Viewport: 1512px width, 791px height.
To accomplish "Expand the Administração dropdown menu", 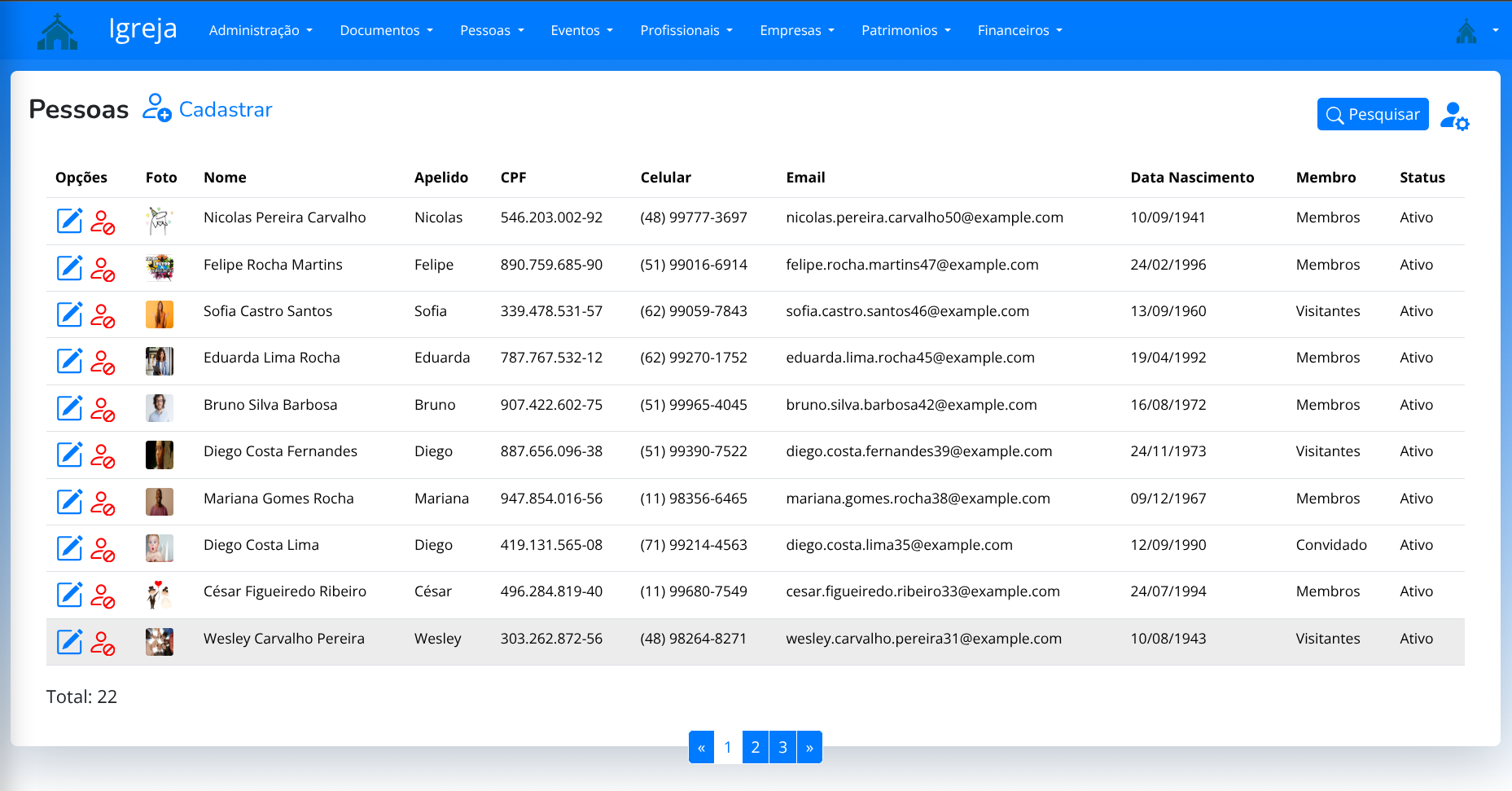I will tap(261, 30).
